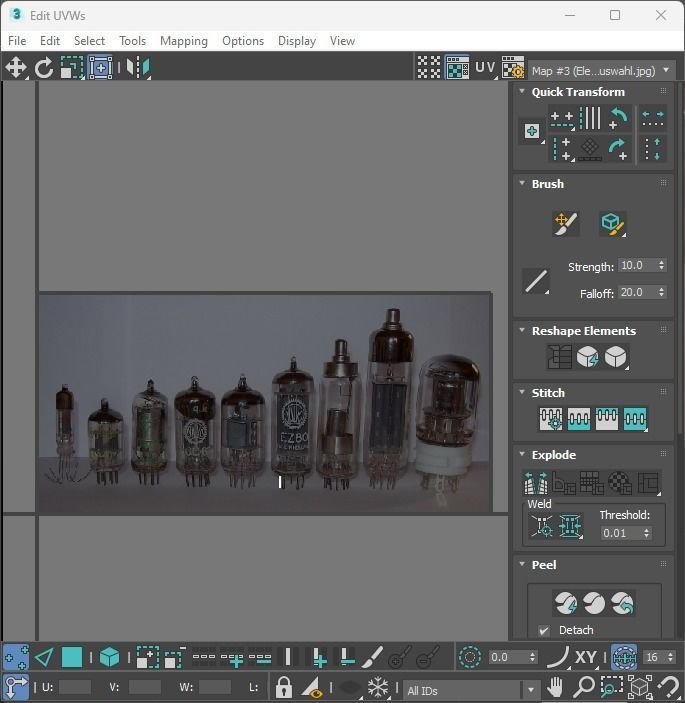Collapse the Explode rollout
The image size is (685, 703).
(522, 454)
